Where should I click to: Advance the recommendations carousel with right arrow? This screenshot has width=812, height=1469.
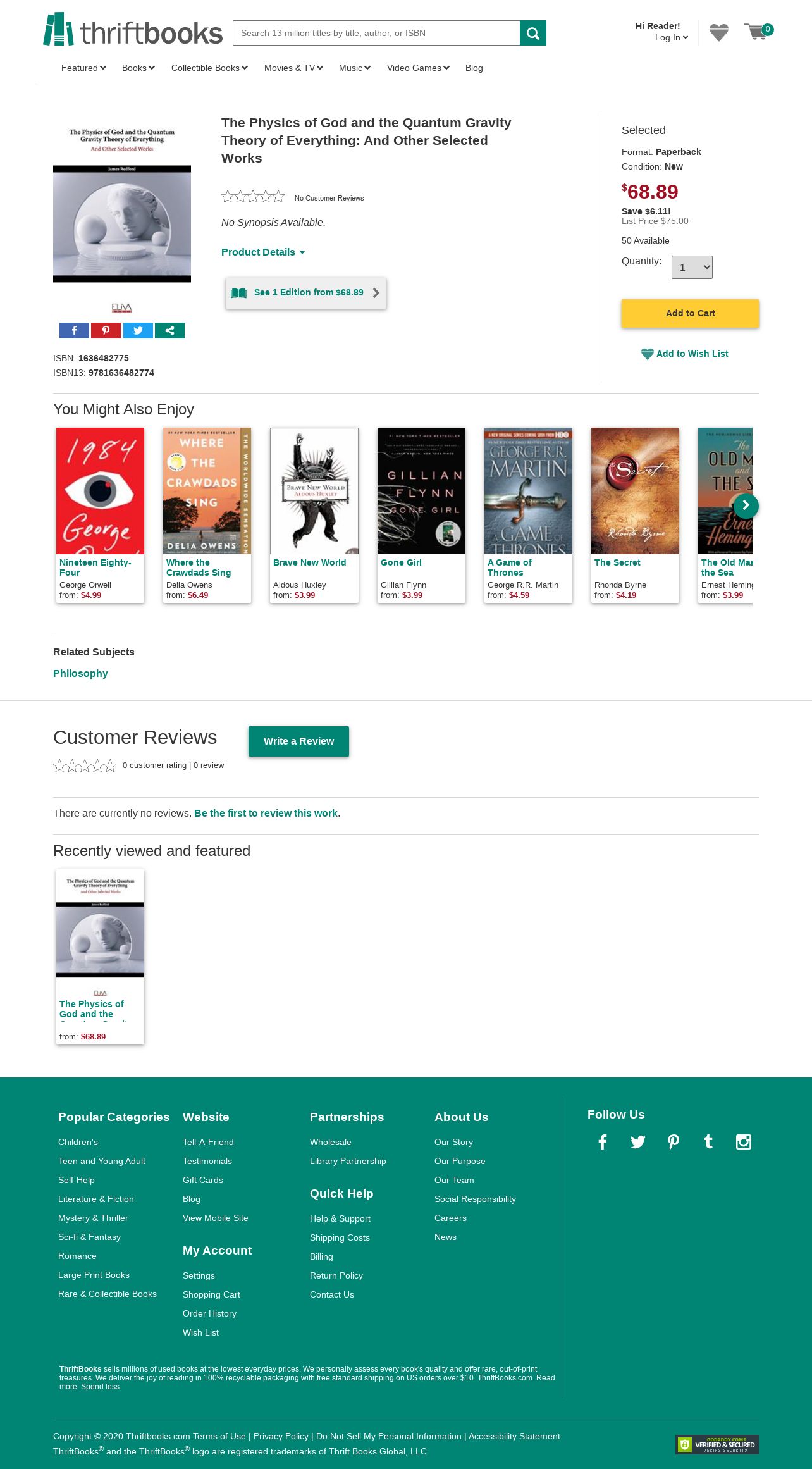pyautogui.click(x=746, y=505)
